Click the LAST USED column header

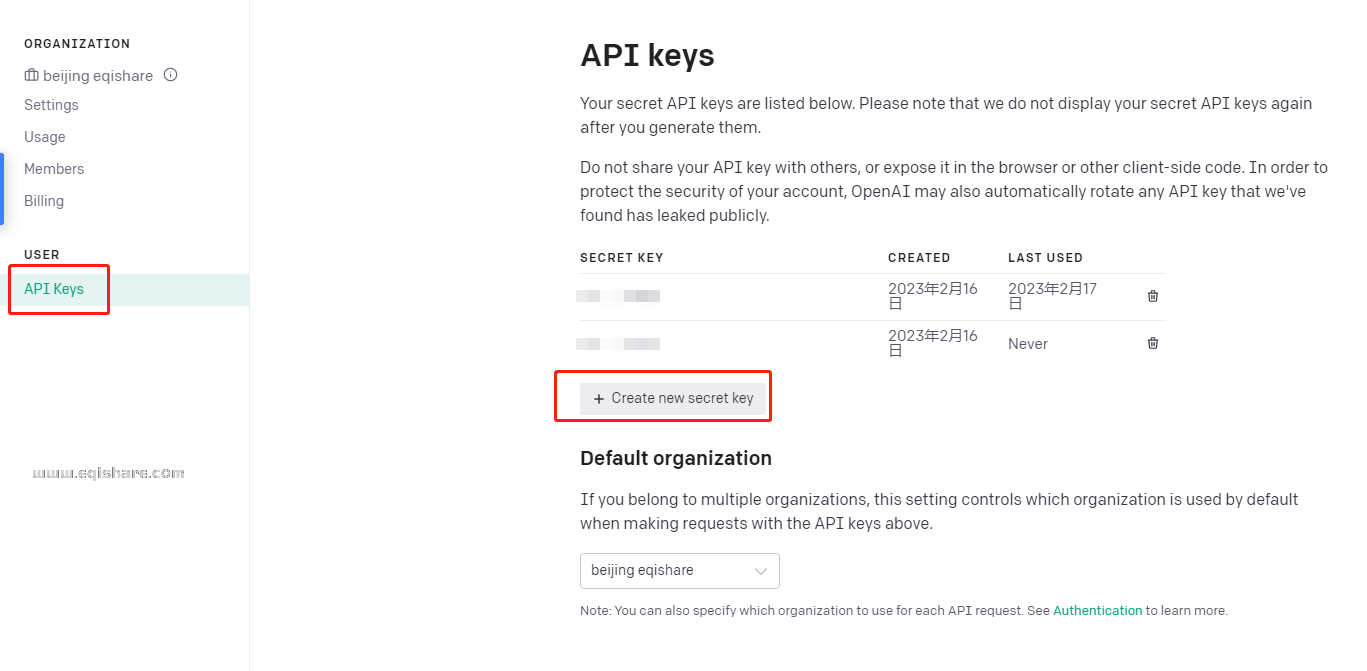click(x=1045, y=257)
